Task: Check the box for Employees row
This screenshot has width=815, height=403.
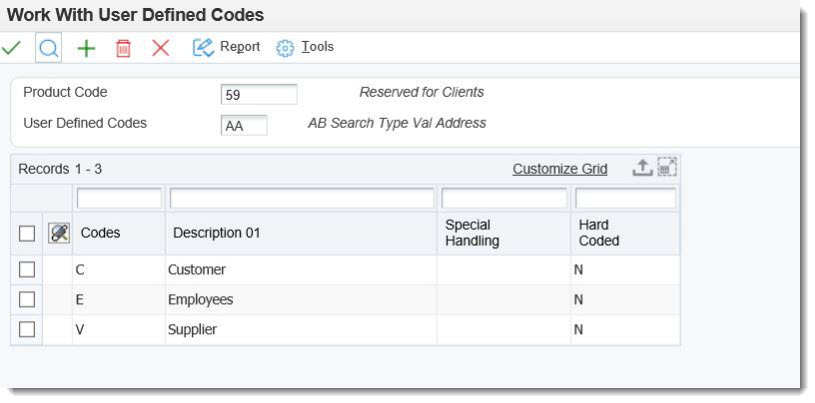Action: coord(27,300)
